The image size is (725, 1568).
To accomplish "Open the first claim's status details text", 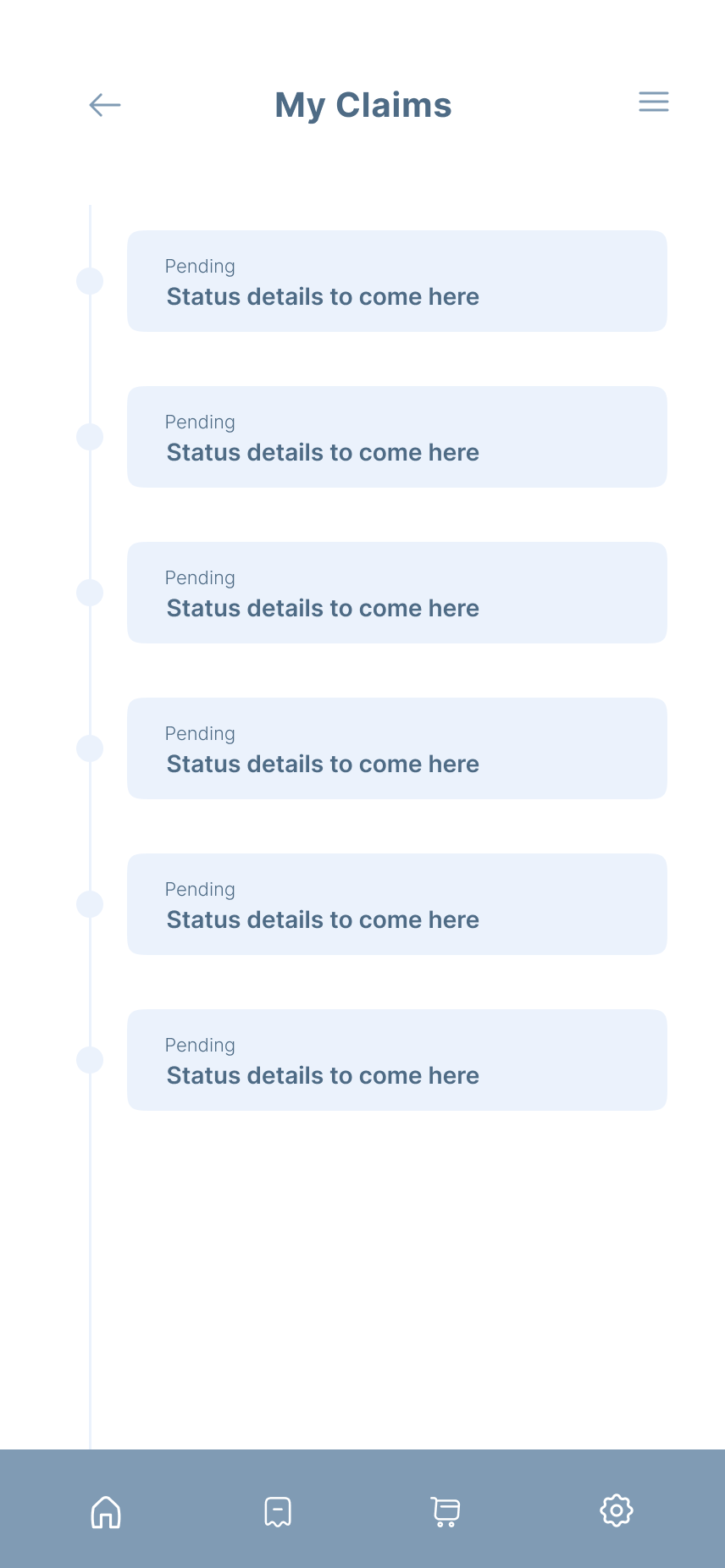I will (x=323, y=297).
